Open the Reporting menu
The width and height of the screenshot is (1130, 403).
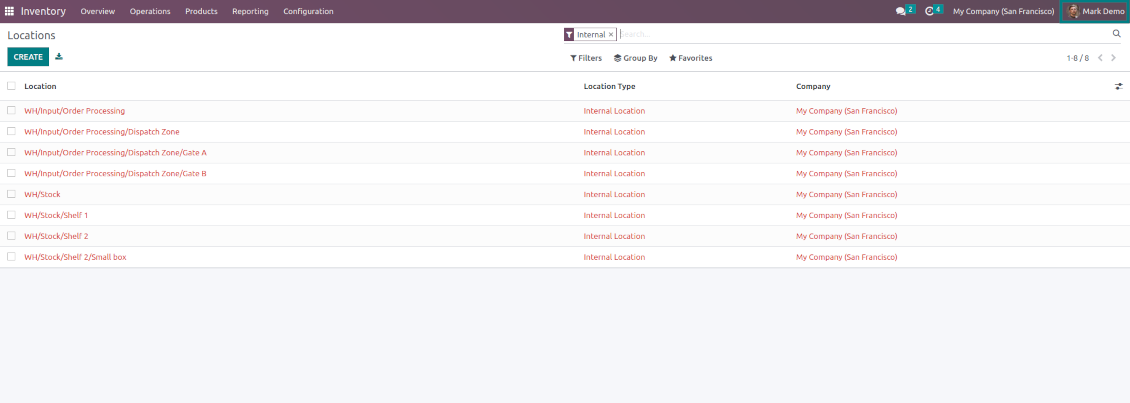click(x=250, y=11)
